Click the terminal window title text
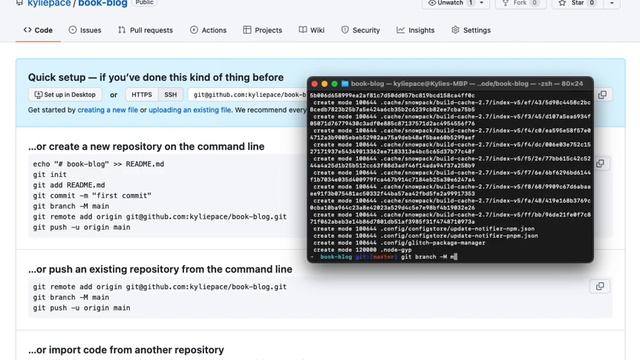The height and width of the screenshot is (360, 640). tap(467, 84)
